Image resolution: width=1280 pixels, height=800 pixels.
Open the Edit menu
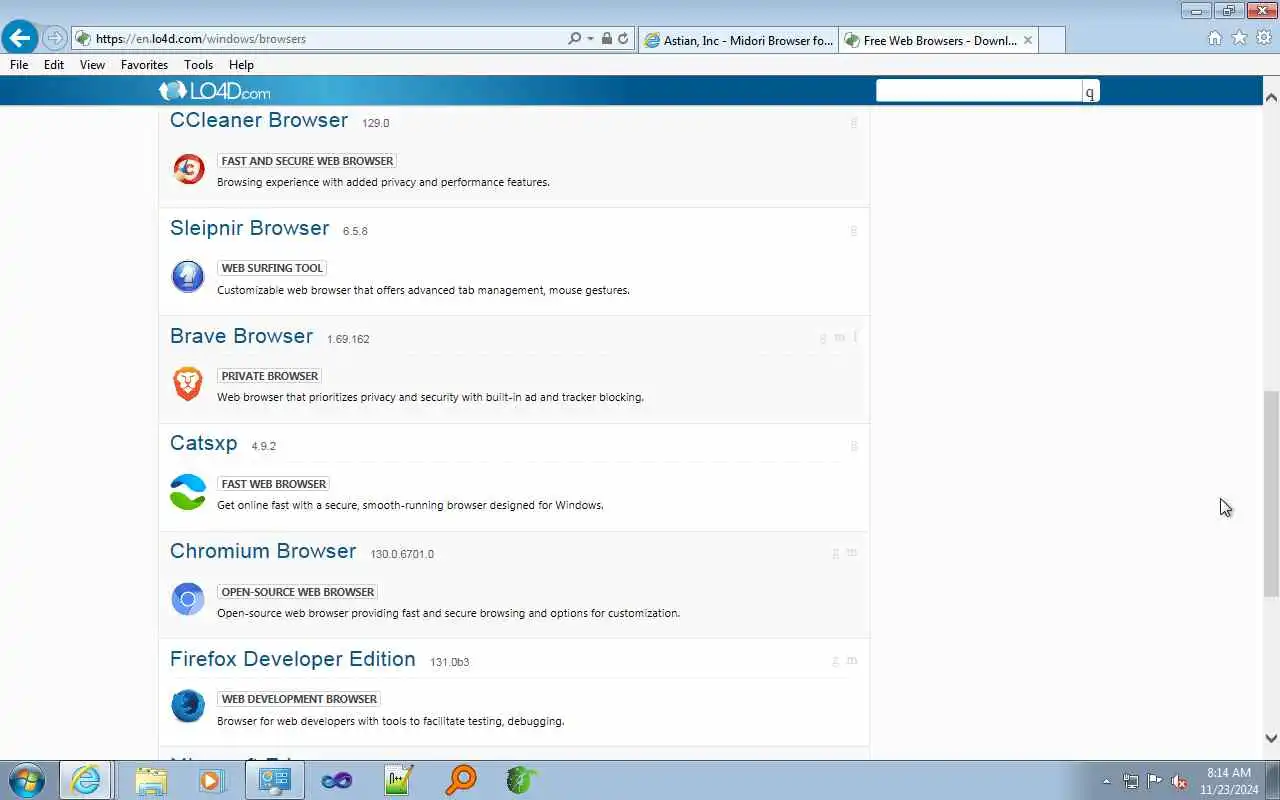[54, 64]
